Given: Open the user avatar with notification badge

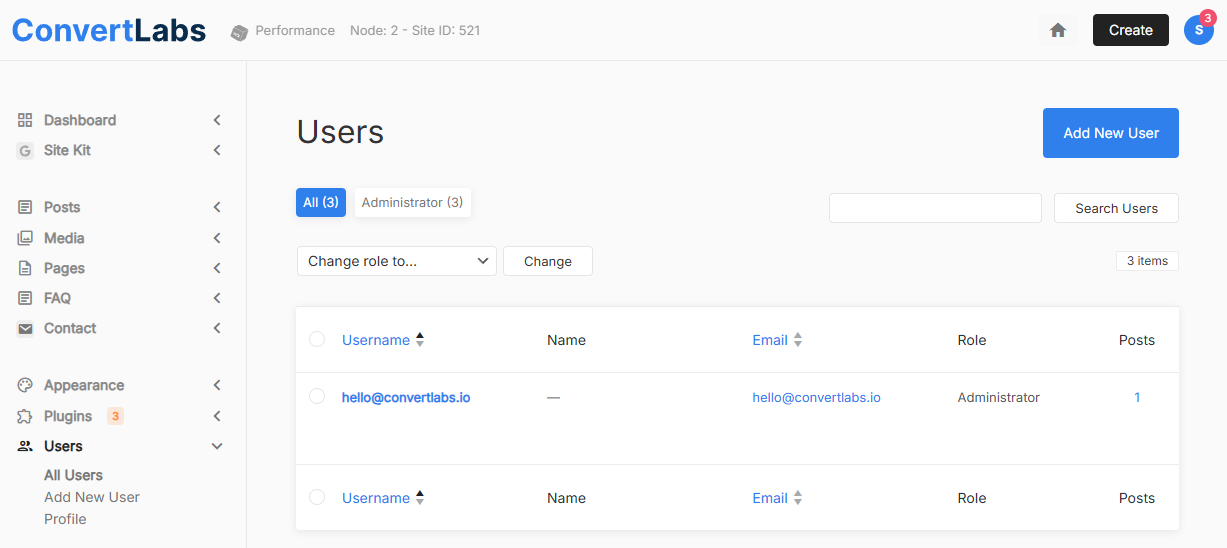Looking at the screenshot, I should [x=1198, y=30].
